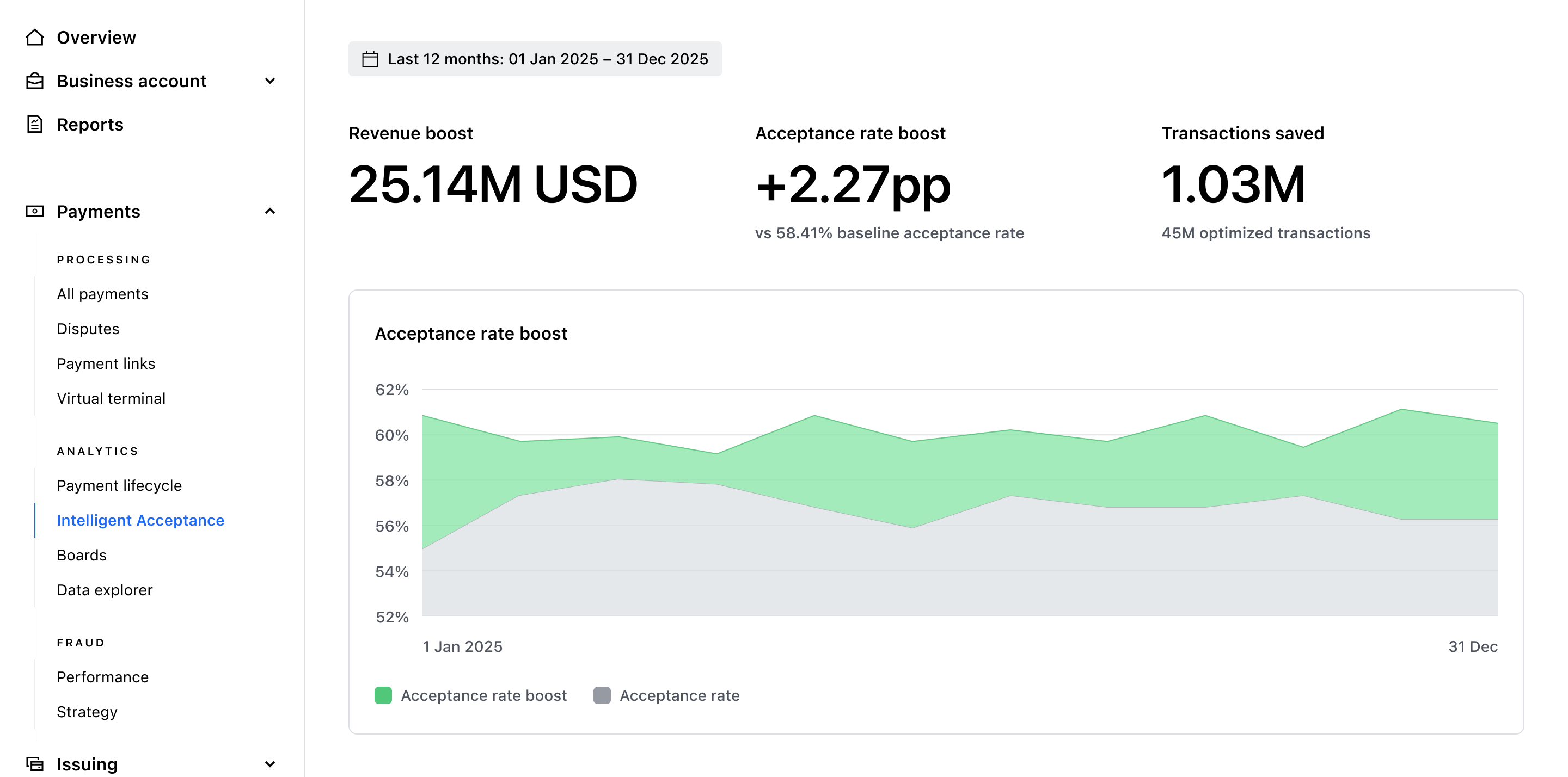Open Virtual terminal

[111, 398]
